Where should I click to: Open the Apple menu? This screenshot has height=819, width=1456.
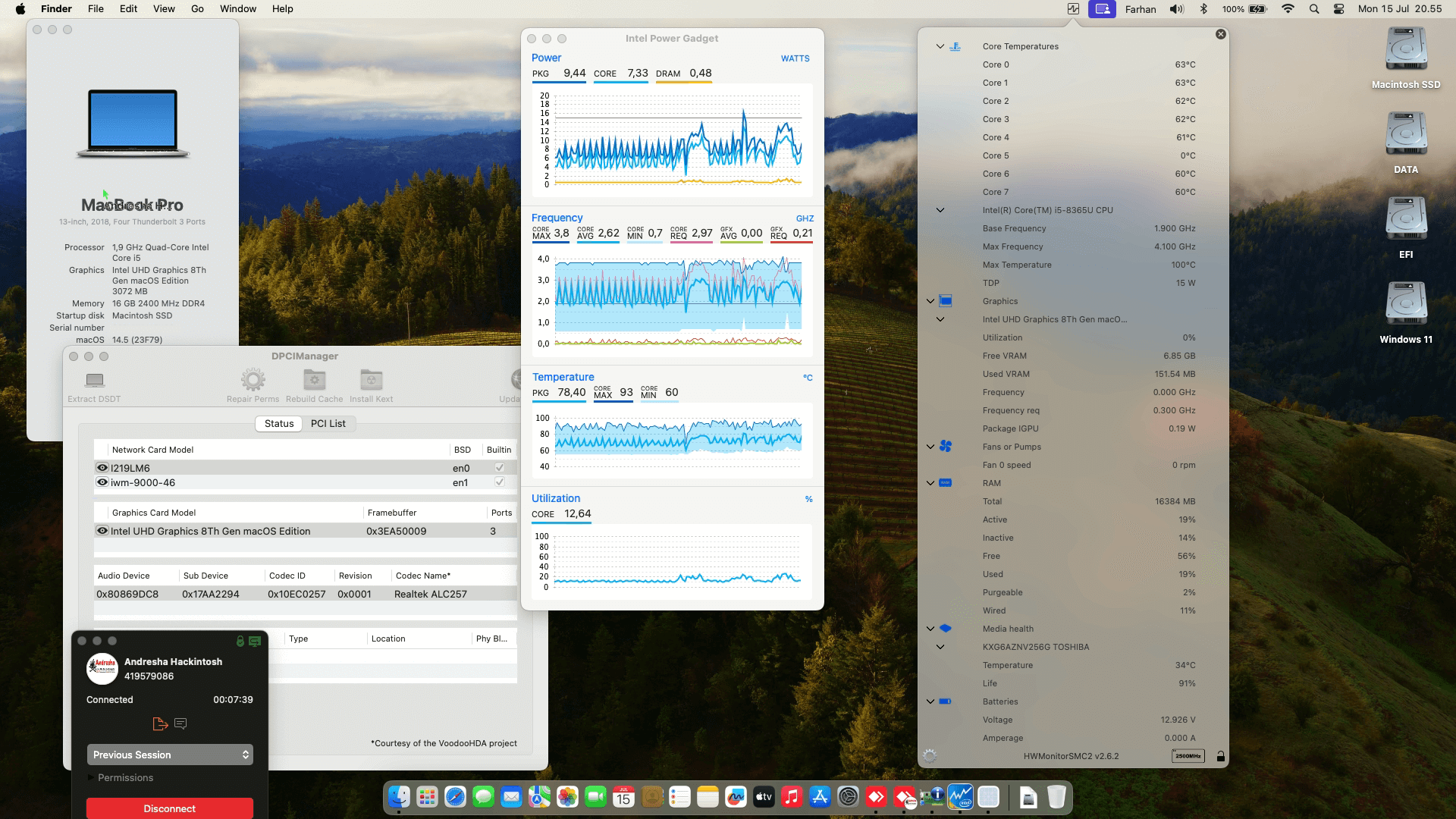click(x=20, y=9)
